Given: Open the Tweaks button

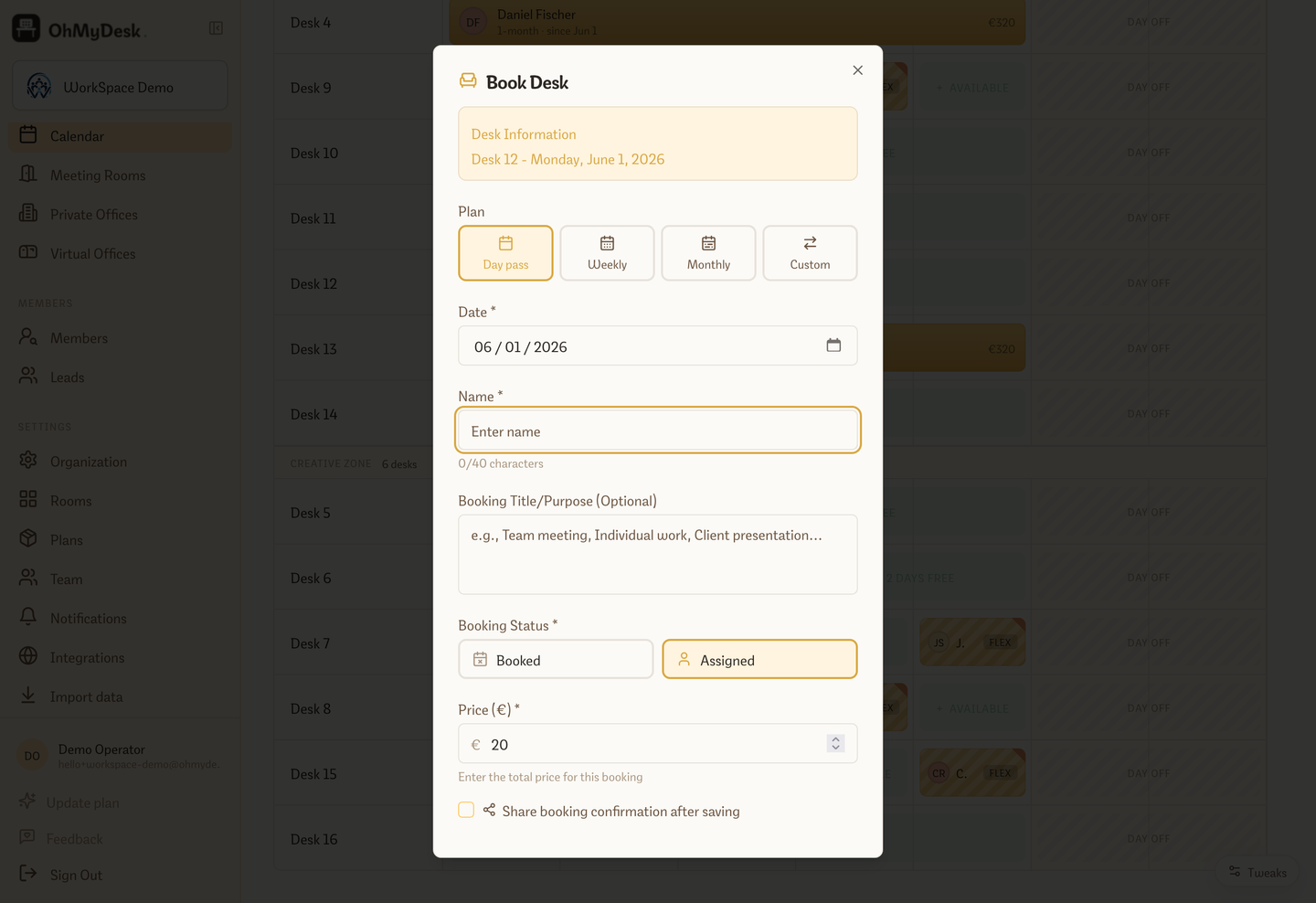Looking at the screenshot, I should point(1258,873).
